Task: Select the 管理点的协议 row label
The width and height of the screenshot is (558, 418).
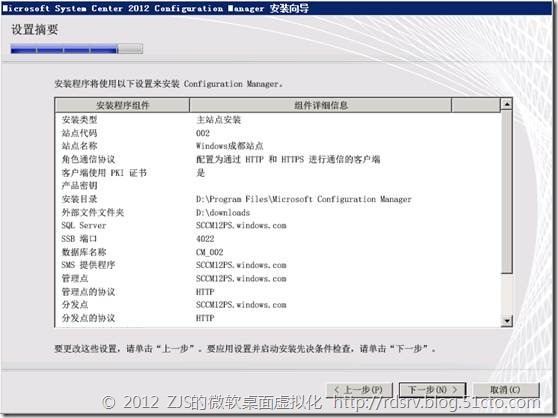Action: pyautogui.click(x=88, y=292)
